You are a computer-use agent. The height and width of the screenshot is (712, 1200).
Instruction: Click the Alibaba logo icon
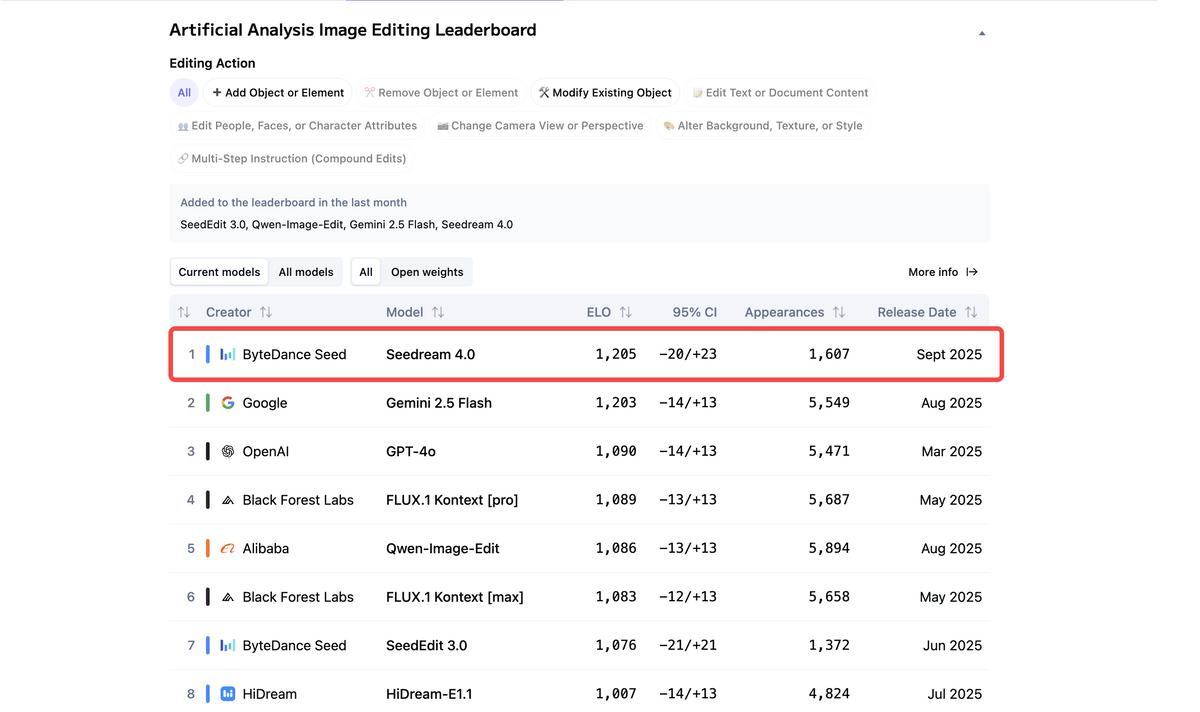pos(228,548)
